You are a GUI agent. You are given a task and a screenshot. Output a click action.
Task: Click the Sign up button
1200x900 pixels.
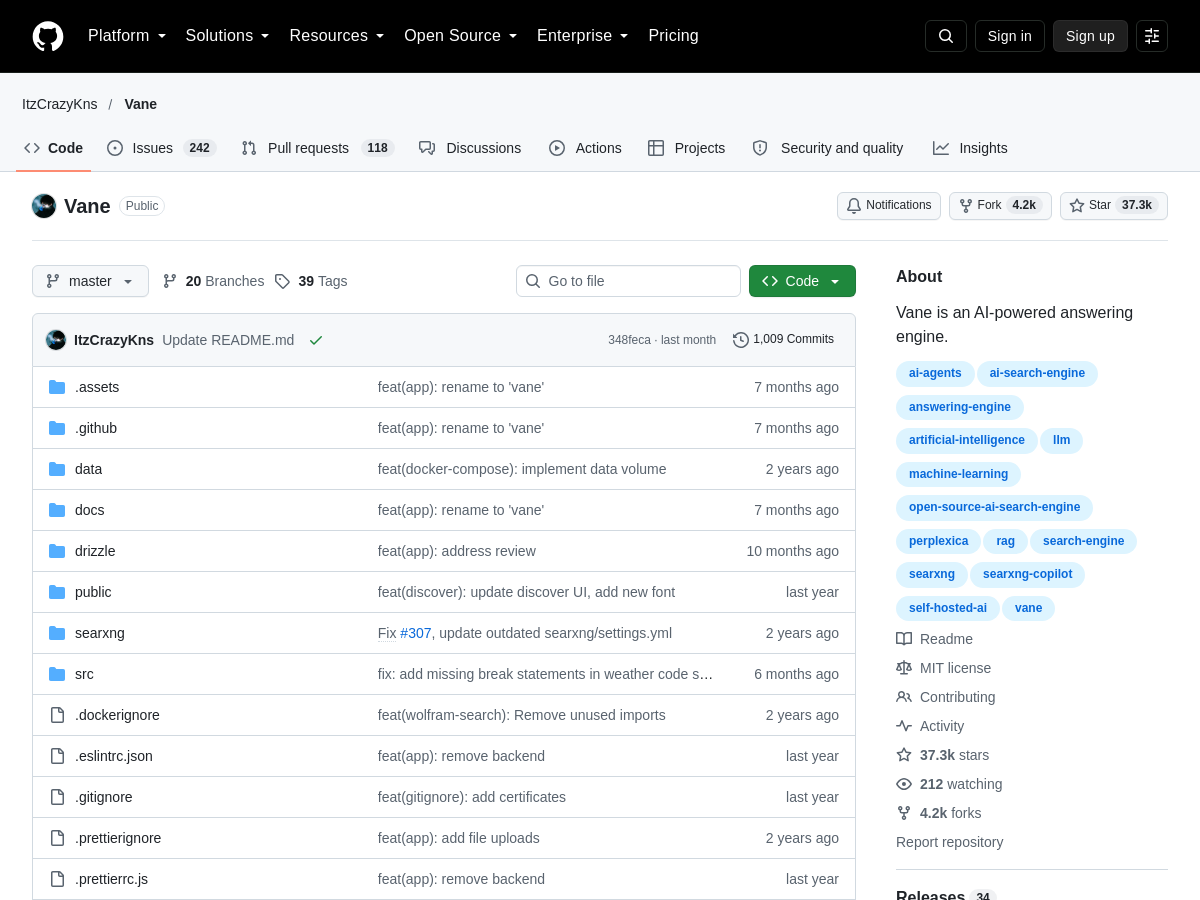click(1090, 36)
